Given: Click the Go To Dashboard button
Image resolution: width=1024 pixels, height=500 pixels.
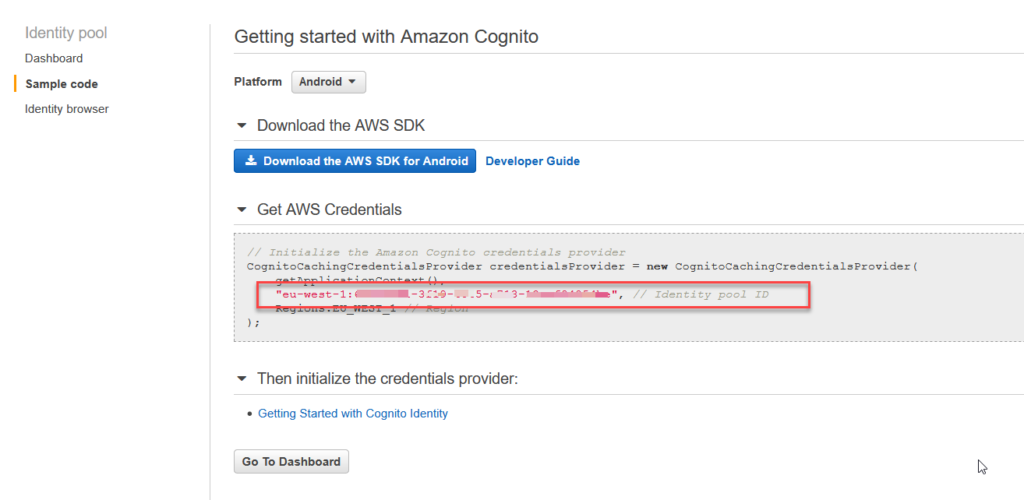Looking at the screenshot, I should point(291,462).
